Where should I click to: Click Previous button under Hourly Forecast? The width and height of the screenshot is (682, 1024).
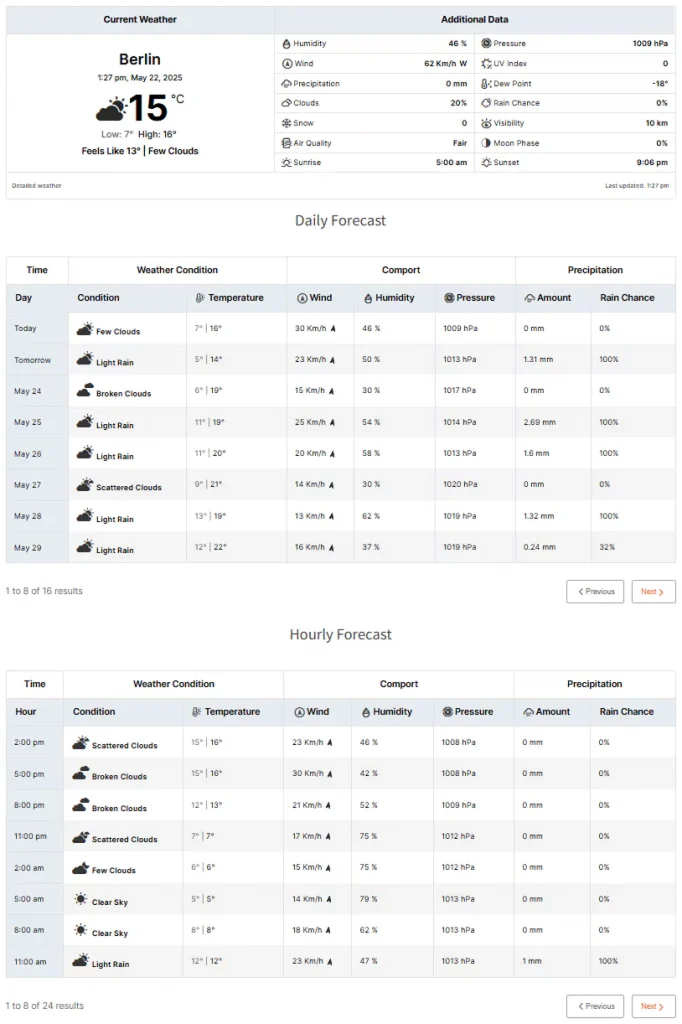point(595,1006)
